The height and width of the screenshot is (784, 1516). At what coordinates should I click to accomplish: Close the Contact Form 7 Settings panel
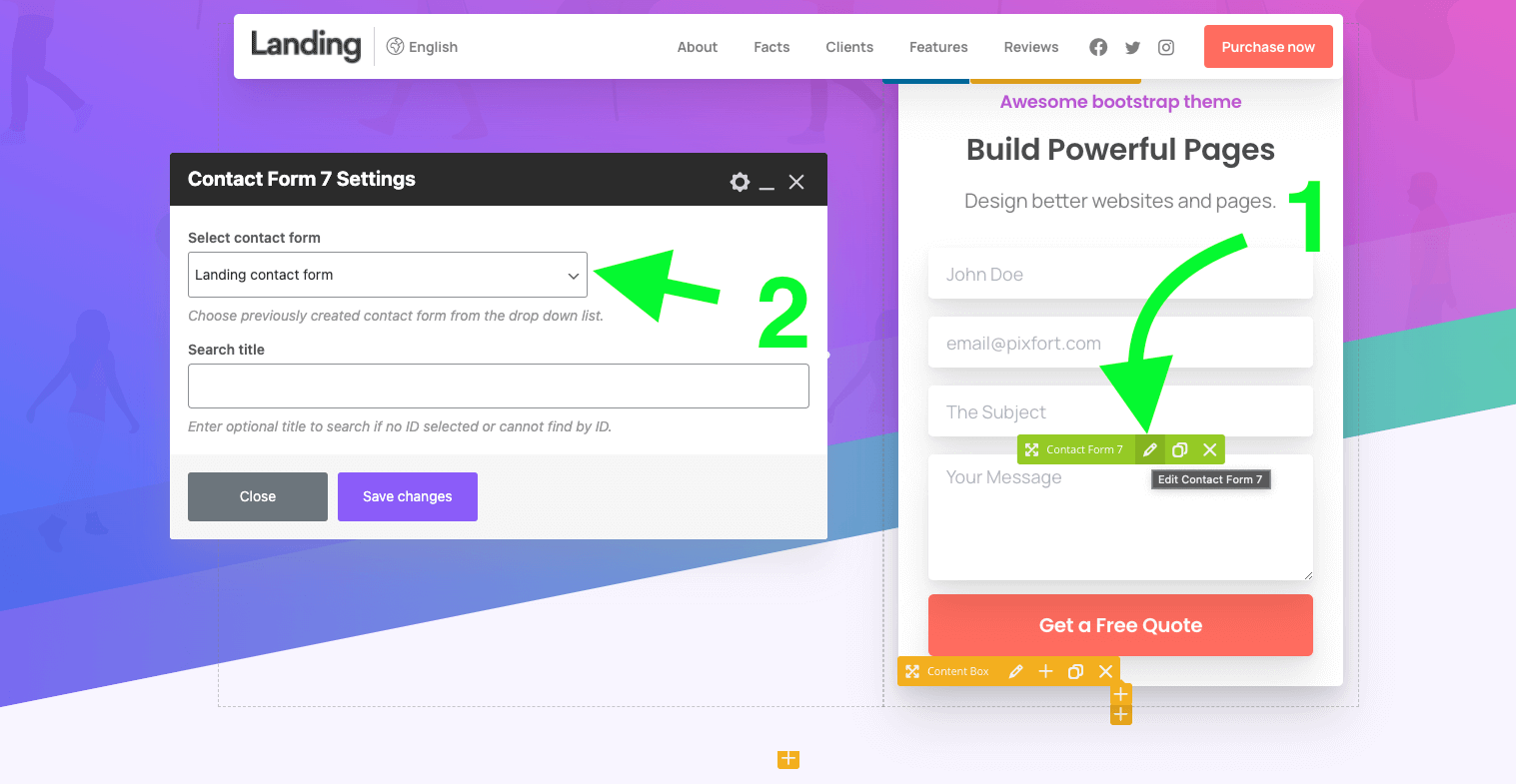coord(796,182)
